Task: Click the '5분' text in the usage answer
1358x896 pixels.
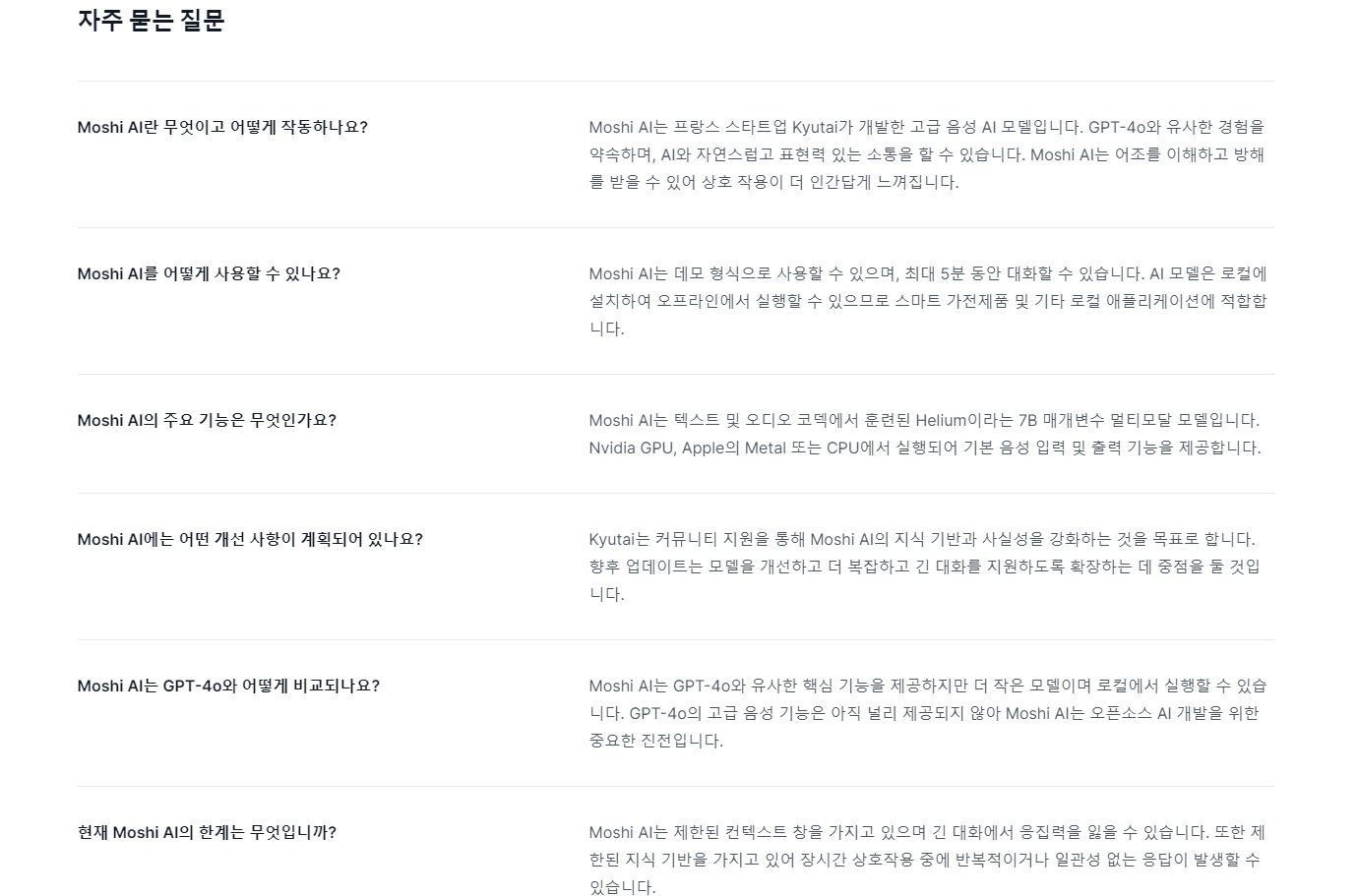Action: pyautogui.click(x=953, y=273)
